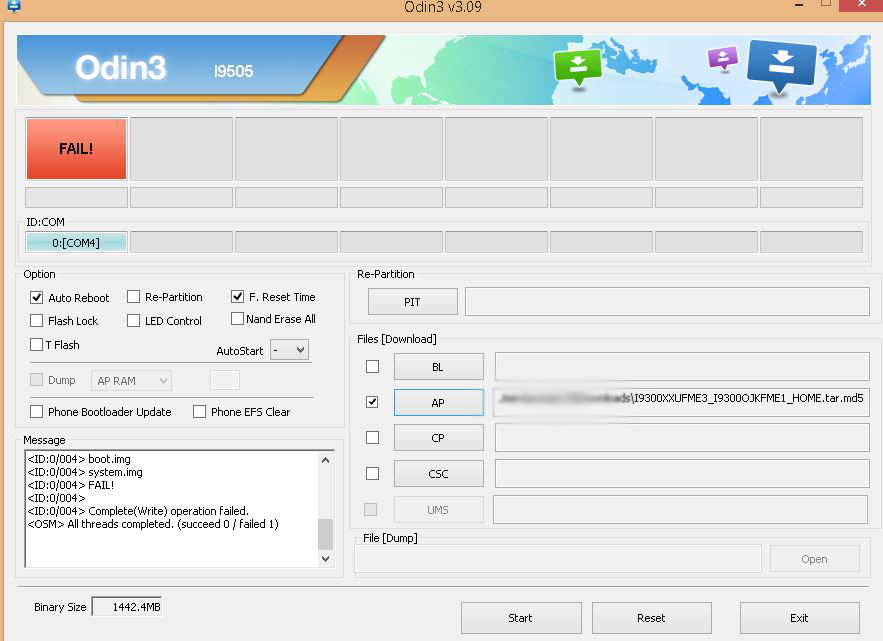Enable Nand Erase All option
The image size is (883, 641).
(238, 319)
